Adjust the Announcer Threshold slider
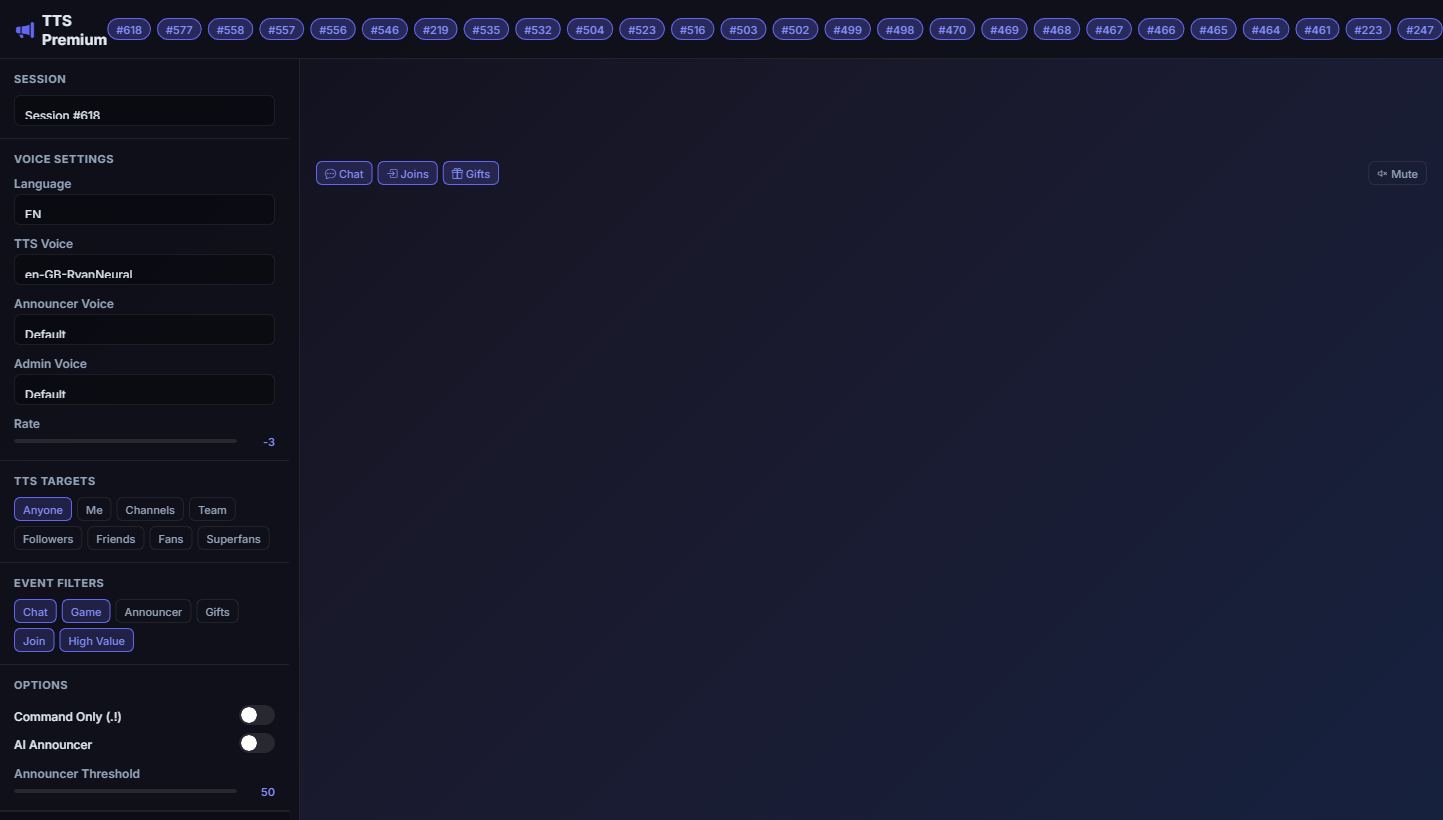This screenshot has width=1443, height=820. (125, 791)
